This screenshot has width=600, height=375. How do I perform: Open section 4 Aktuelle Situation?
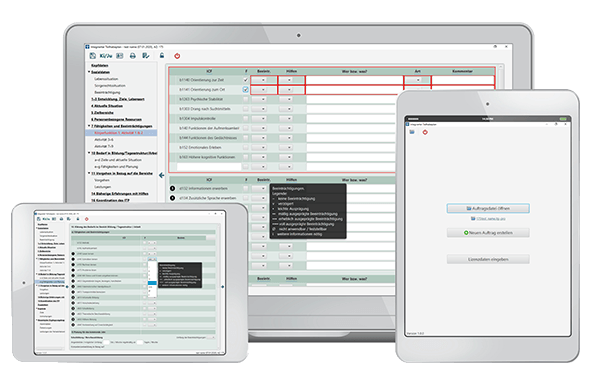pyautogui.click(x=107, y=106)
